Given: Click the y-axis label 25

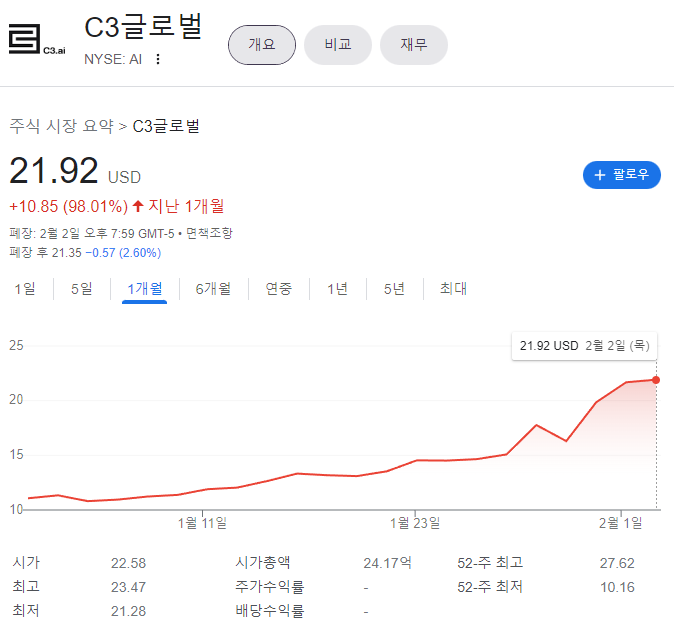Looking at the screenshot, I should coord(16,346).
